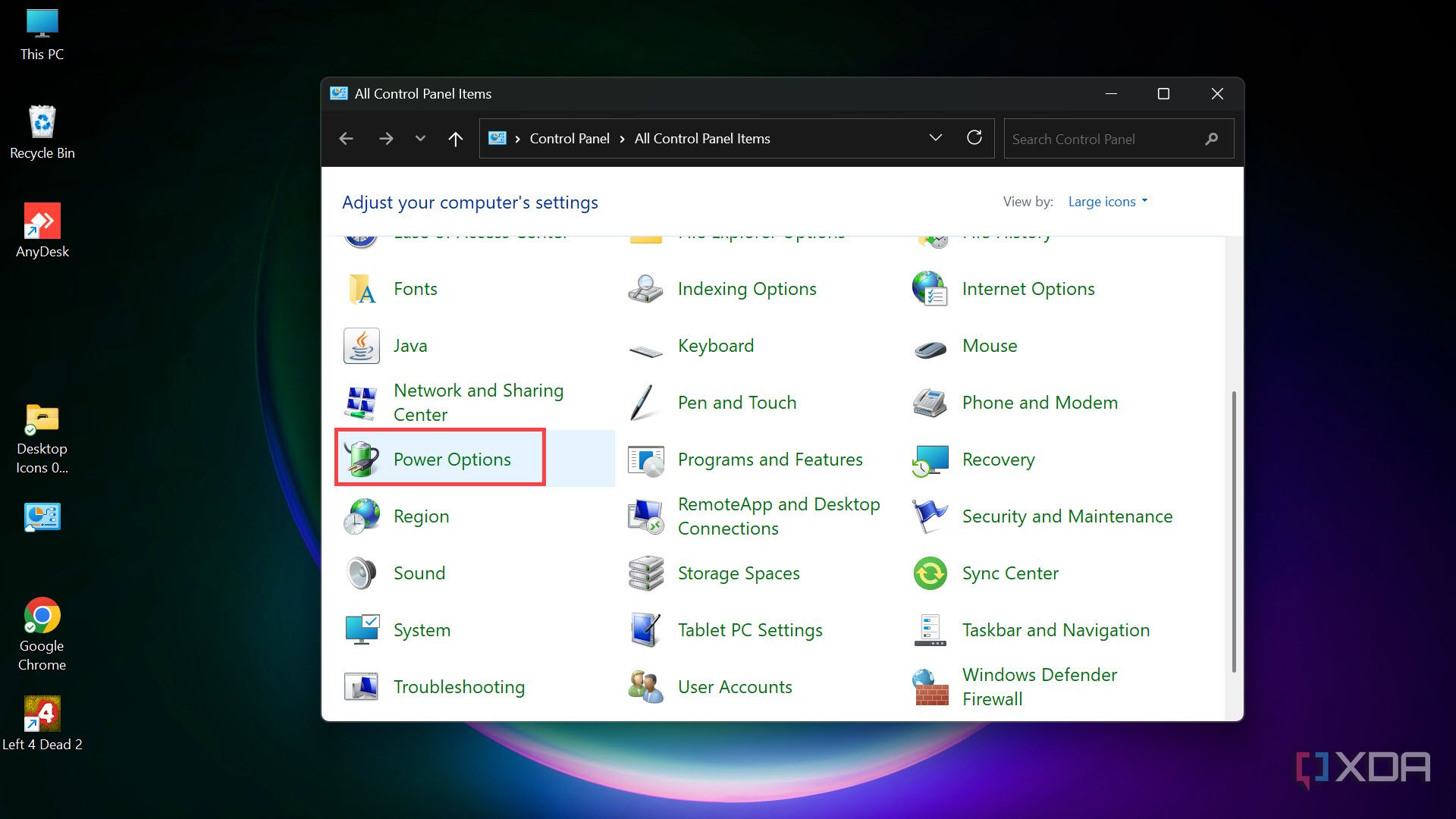Expand the View by Large icons dropdown

tap(1107, 202)
